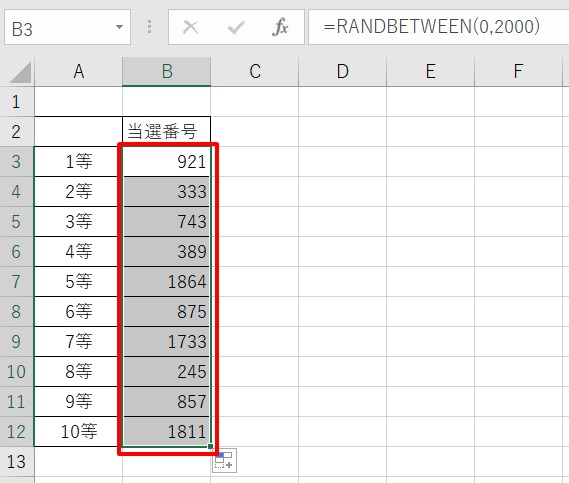The height and width of the screenshot is (483, 569).
Task: Click the fill handle of the selection
Action: pos(210,446)
